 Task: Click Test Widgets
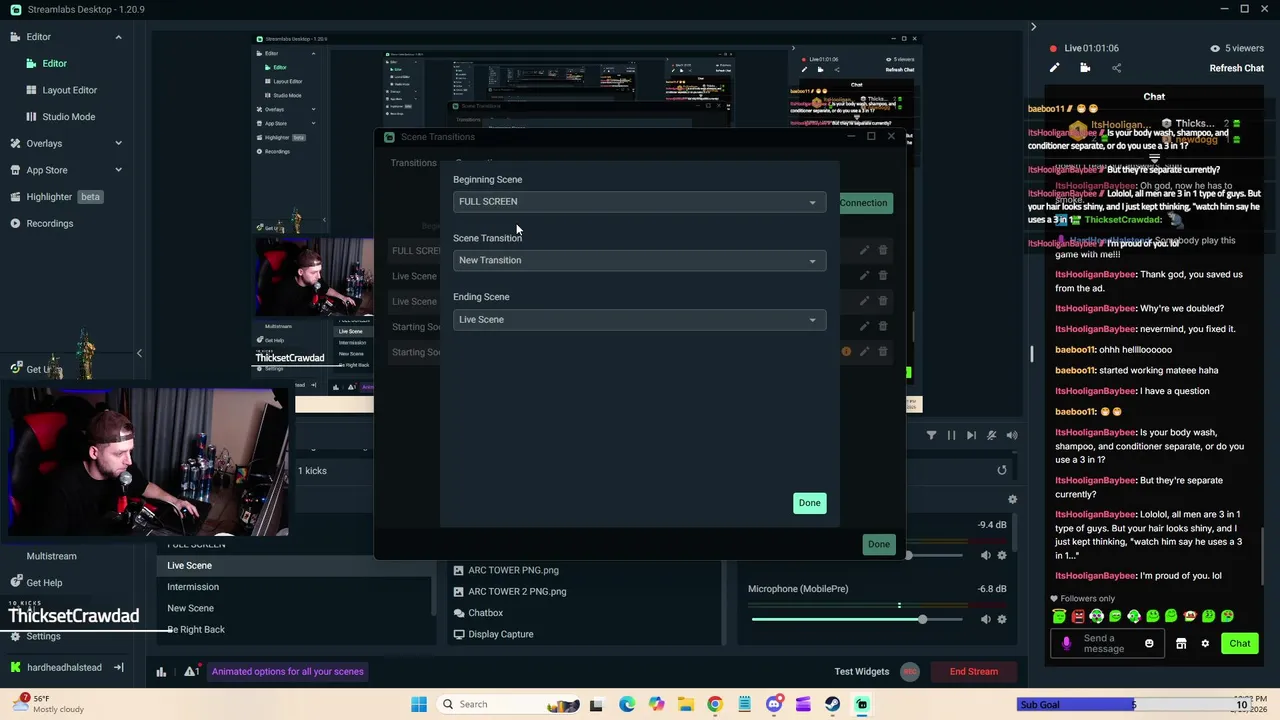tap(862, 672)
